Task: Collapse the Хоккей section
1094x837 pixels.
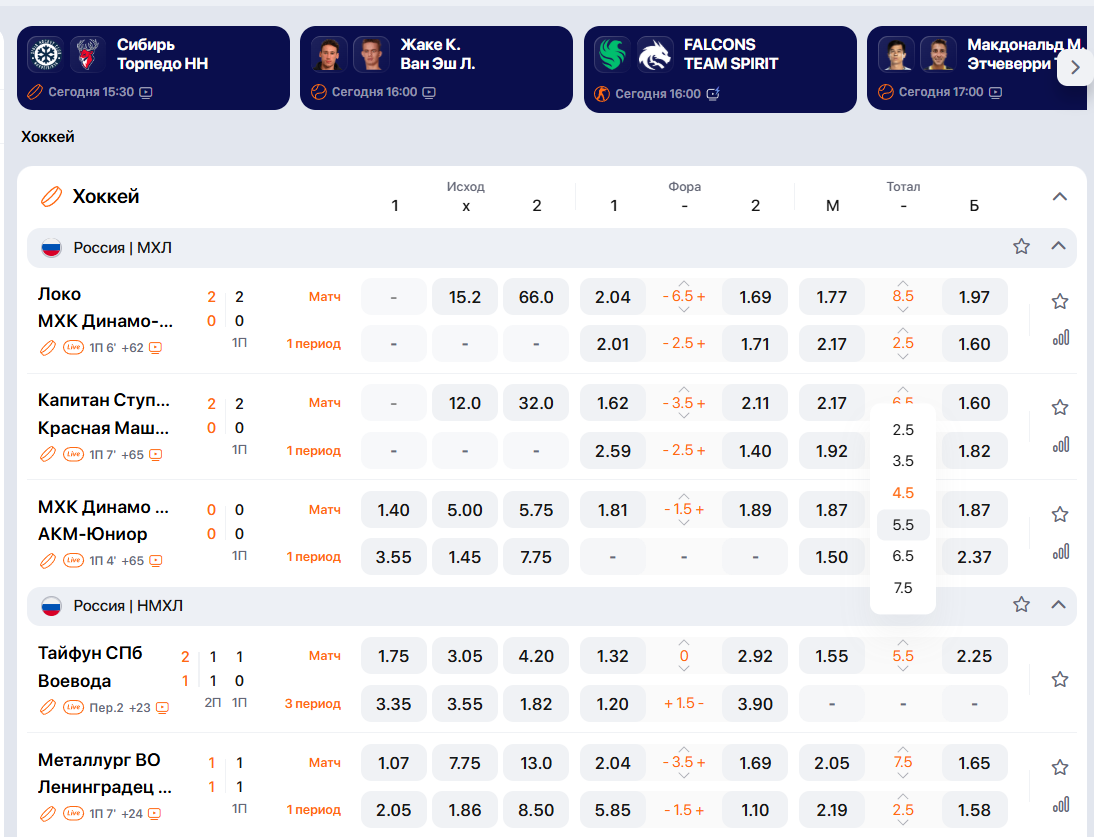Action: coord(1060,197)
